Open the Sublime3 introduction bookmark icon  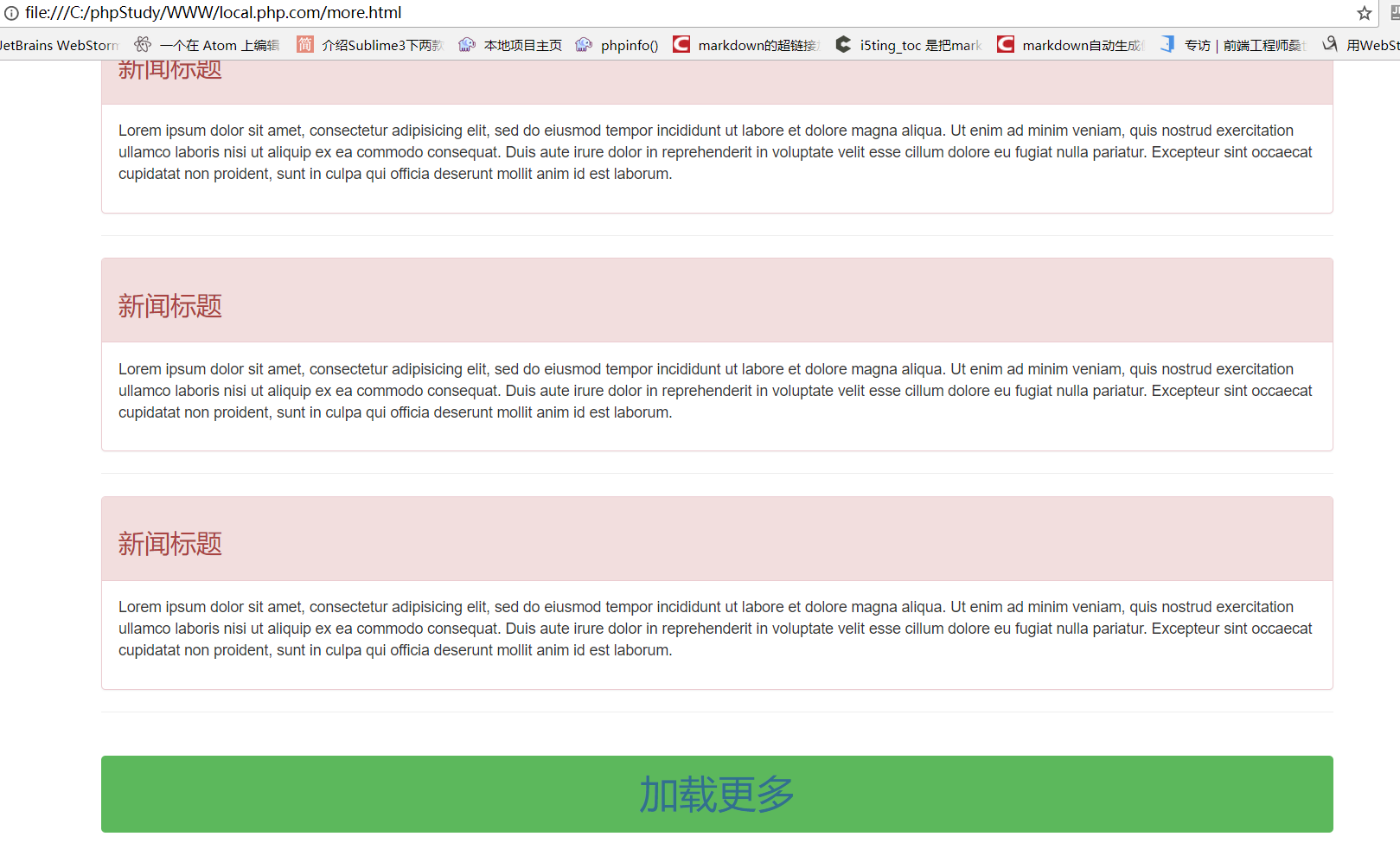click(305, 45)
